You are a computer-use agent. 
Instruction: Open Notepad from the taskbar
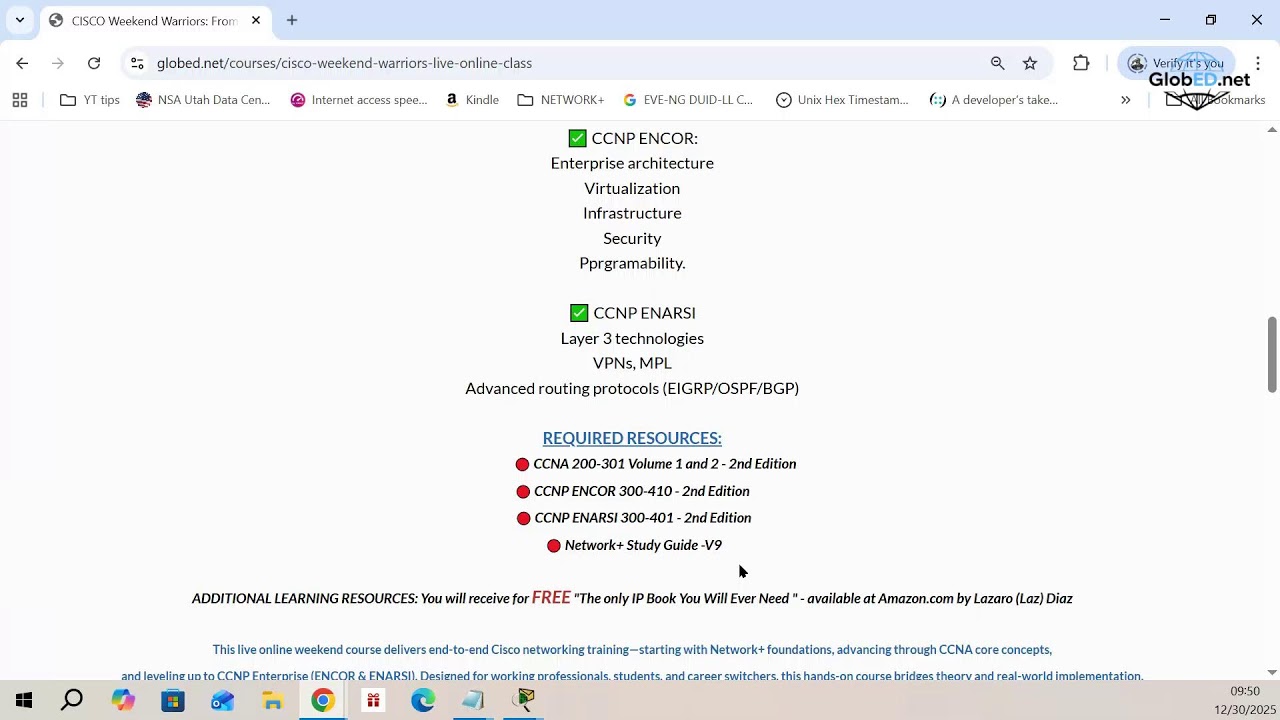[x=473, y=701]
